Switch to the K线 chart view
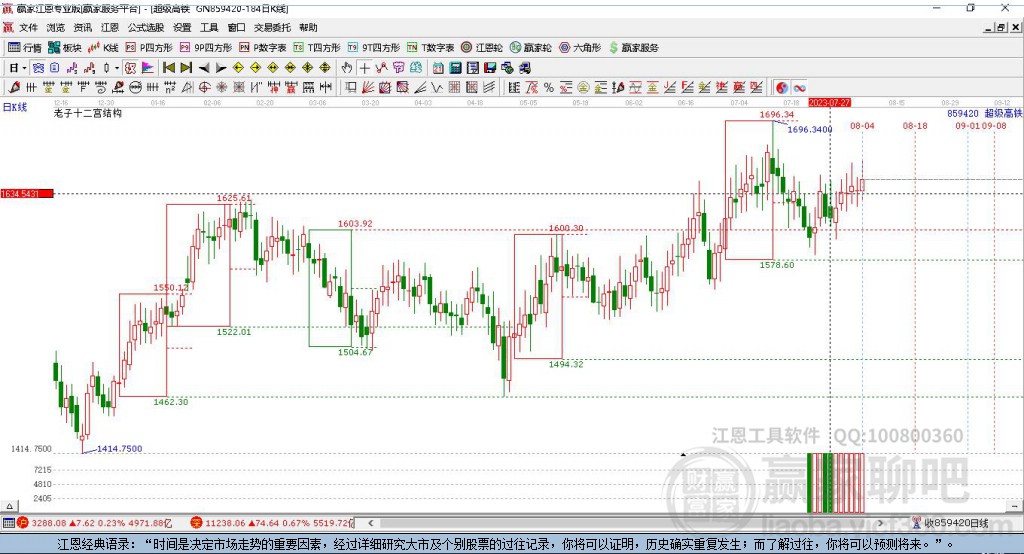Screen dimensions: 1024x554 103,48
